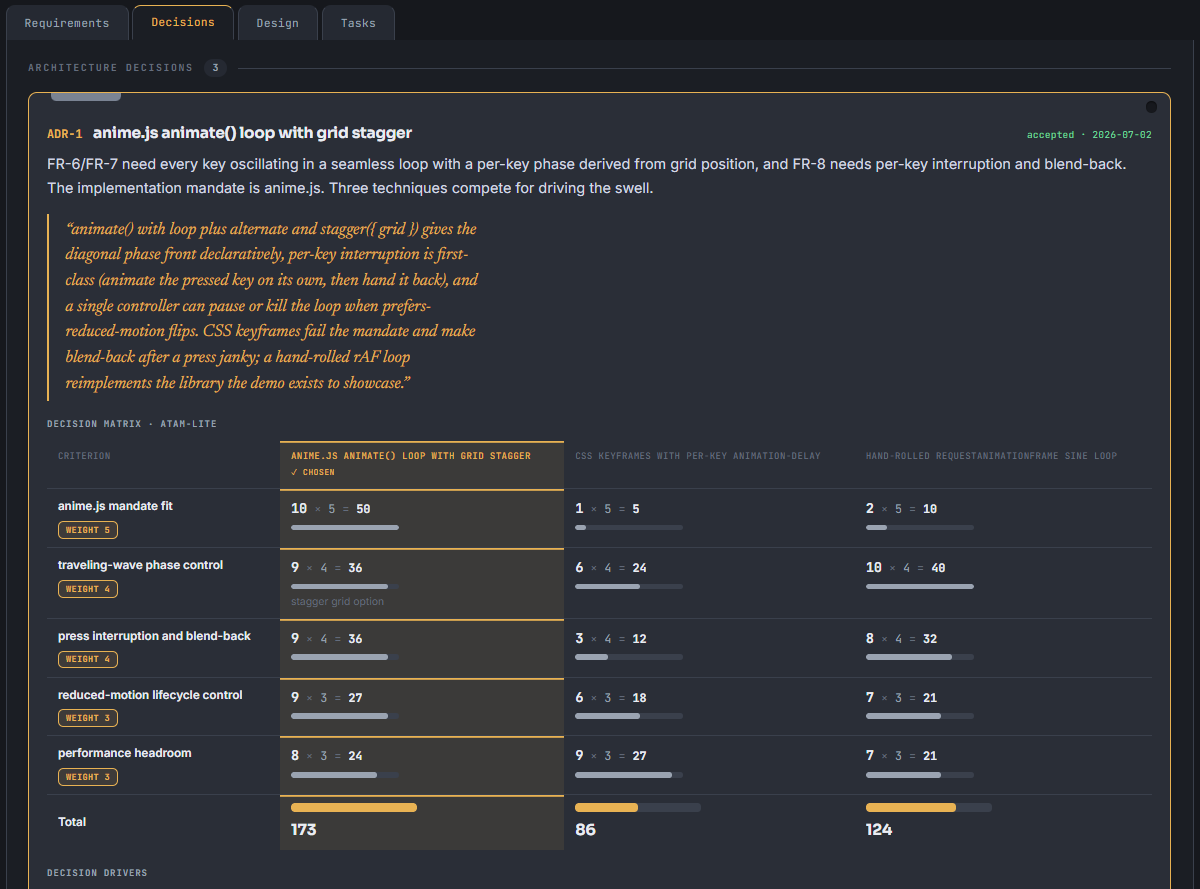This screenshot has width=1200, height=889.
Task: Click the yellow total bar for score 173
Action: click(354, 807)
